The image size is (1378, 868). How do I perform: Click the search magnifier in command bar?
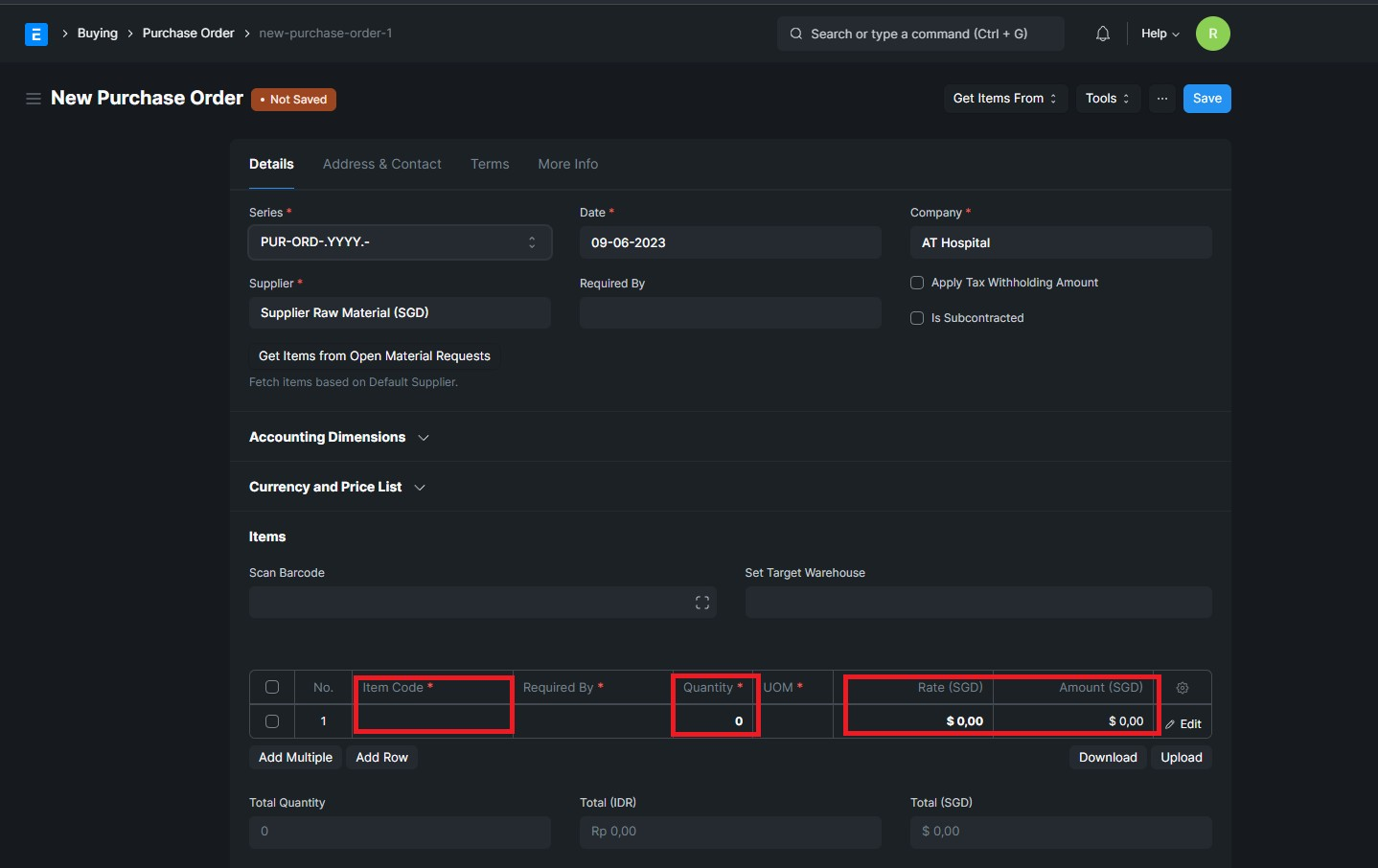pos(794,33)
